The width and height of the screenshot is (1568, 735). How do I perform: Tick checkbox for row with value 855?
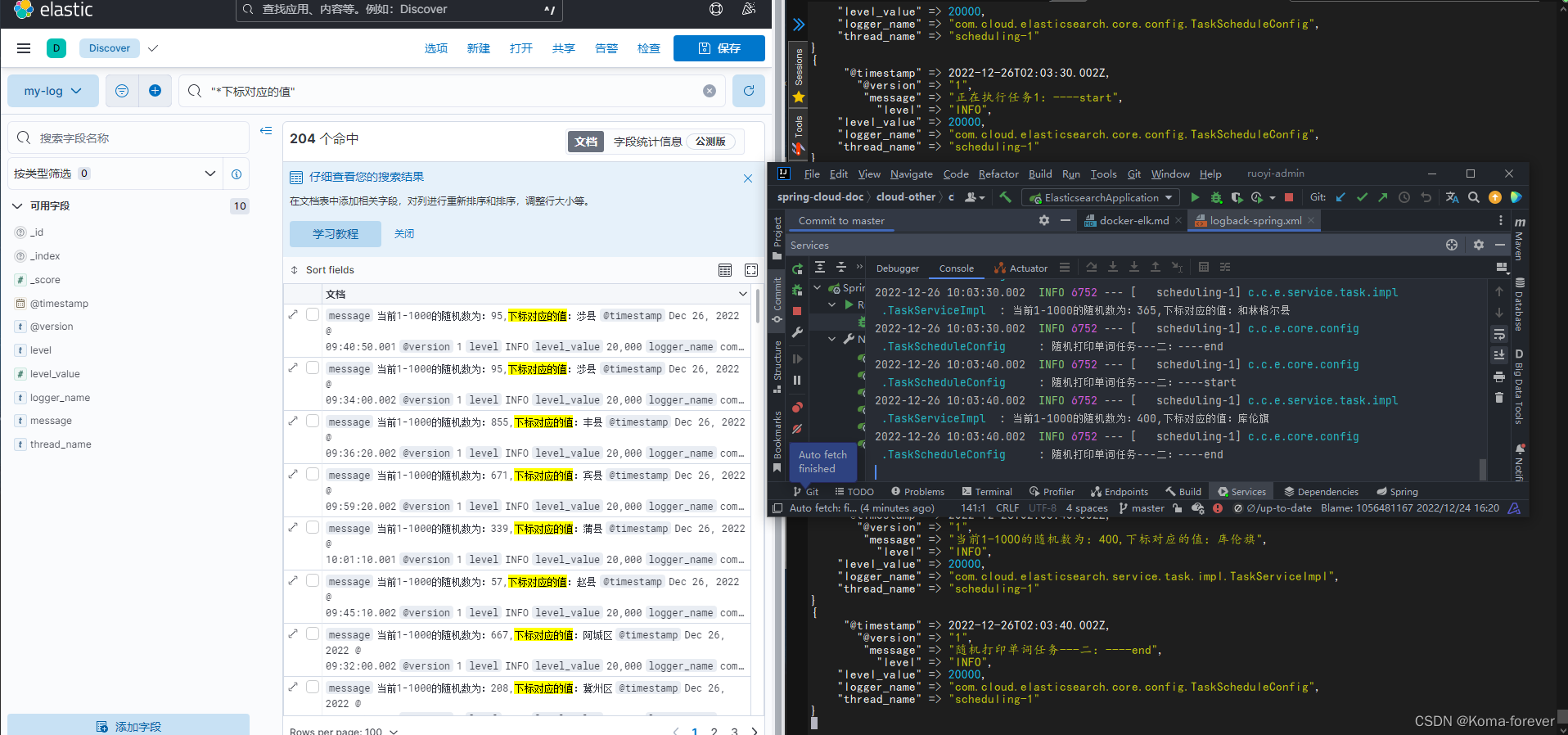tap(313, 421)
